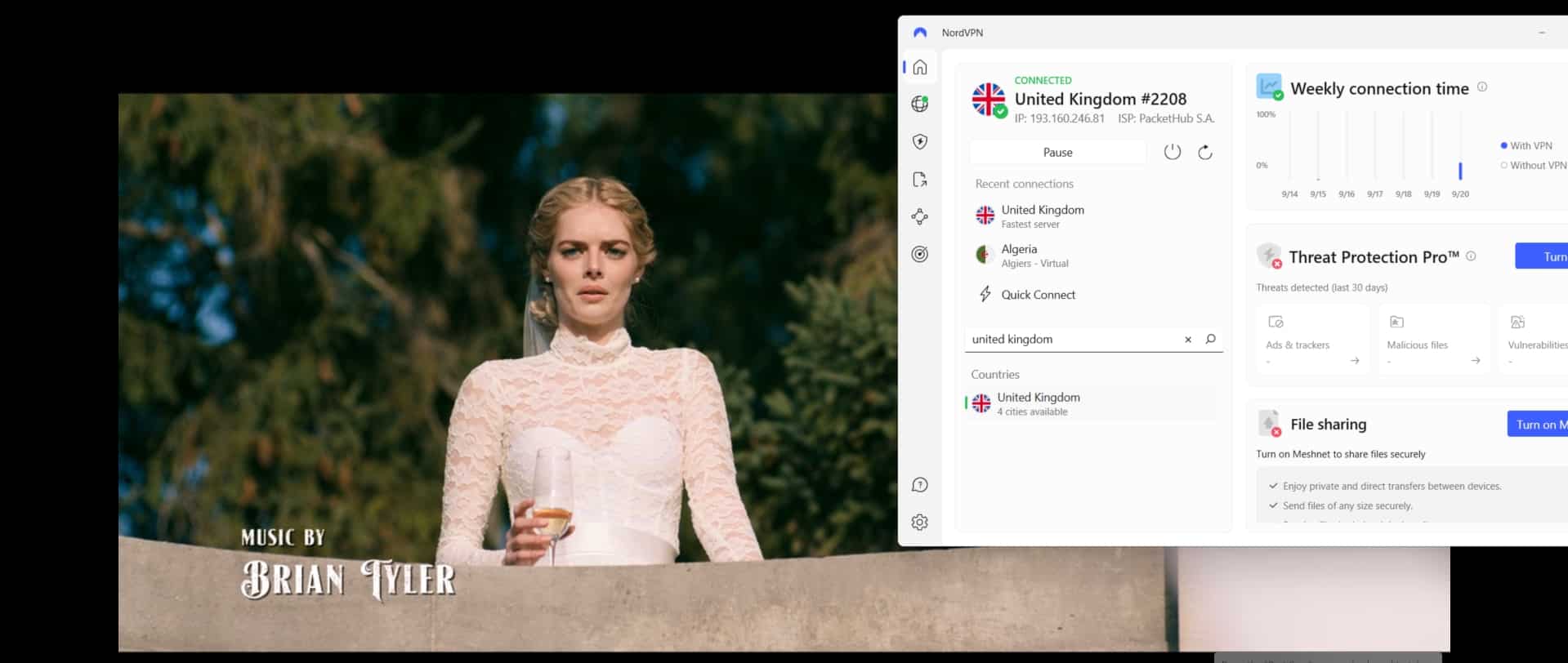Open the Malicious files arrow

[1476, 361]
